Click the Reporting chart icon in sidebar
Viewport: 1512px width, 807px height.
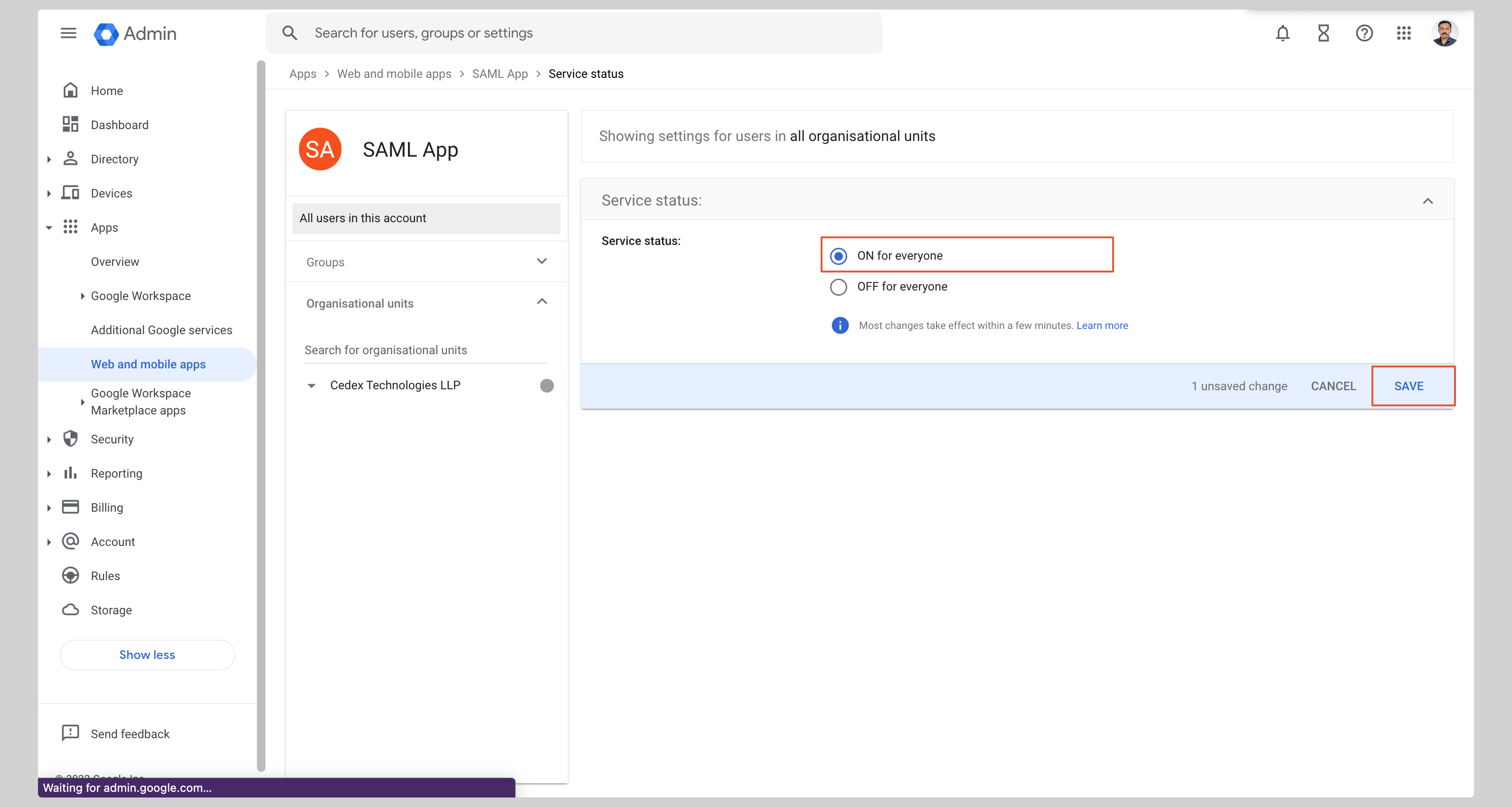(70, 473)
